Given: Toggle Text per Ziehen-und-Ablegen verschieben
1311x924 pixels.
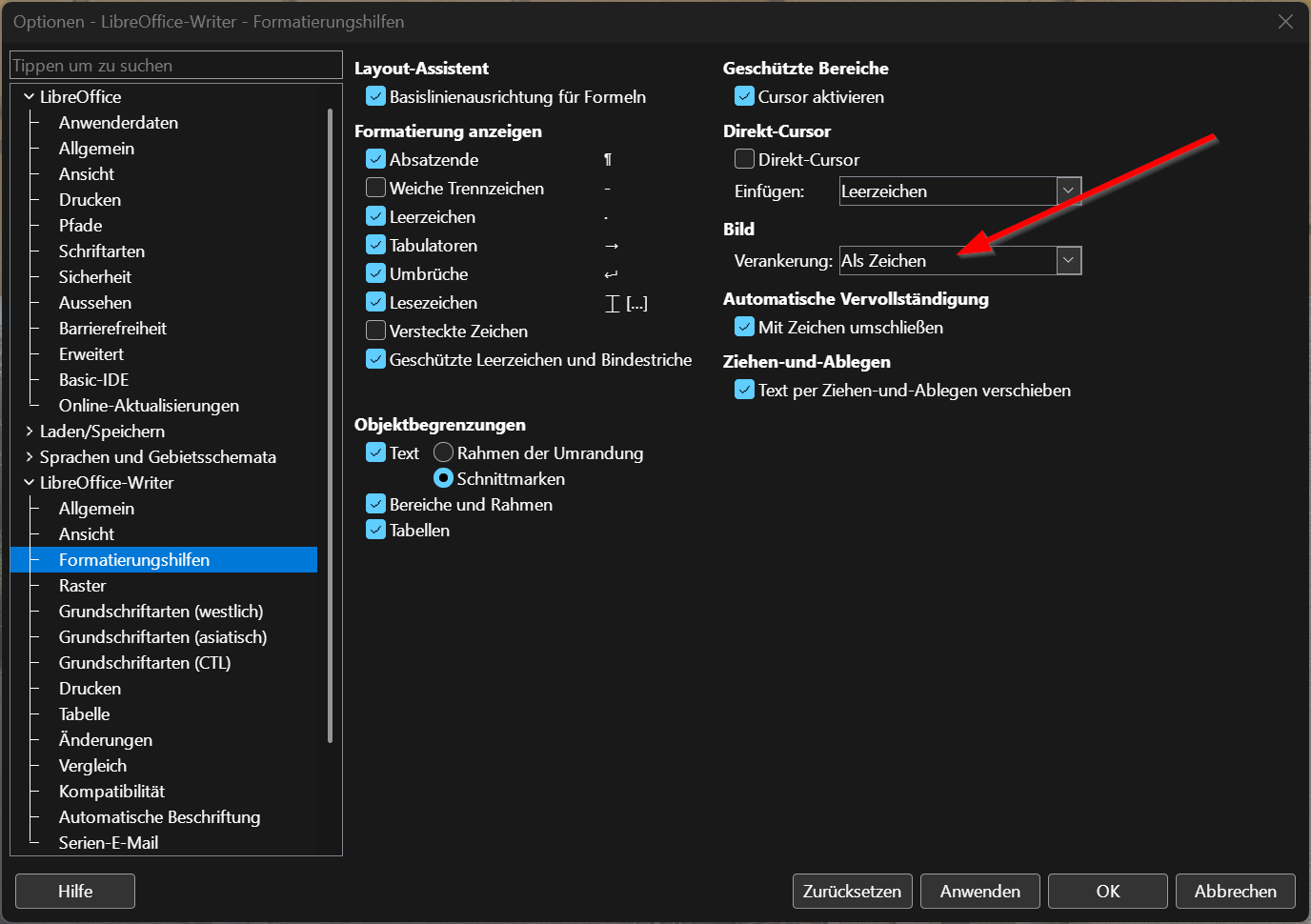Looking at the screenshot, I should [x=745, y=391].
